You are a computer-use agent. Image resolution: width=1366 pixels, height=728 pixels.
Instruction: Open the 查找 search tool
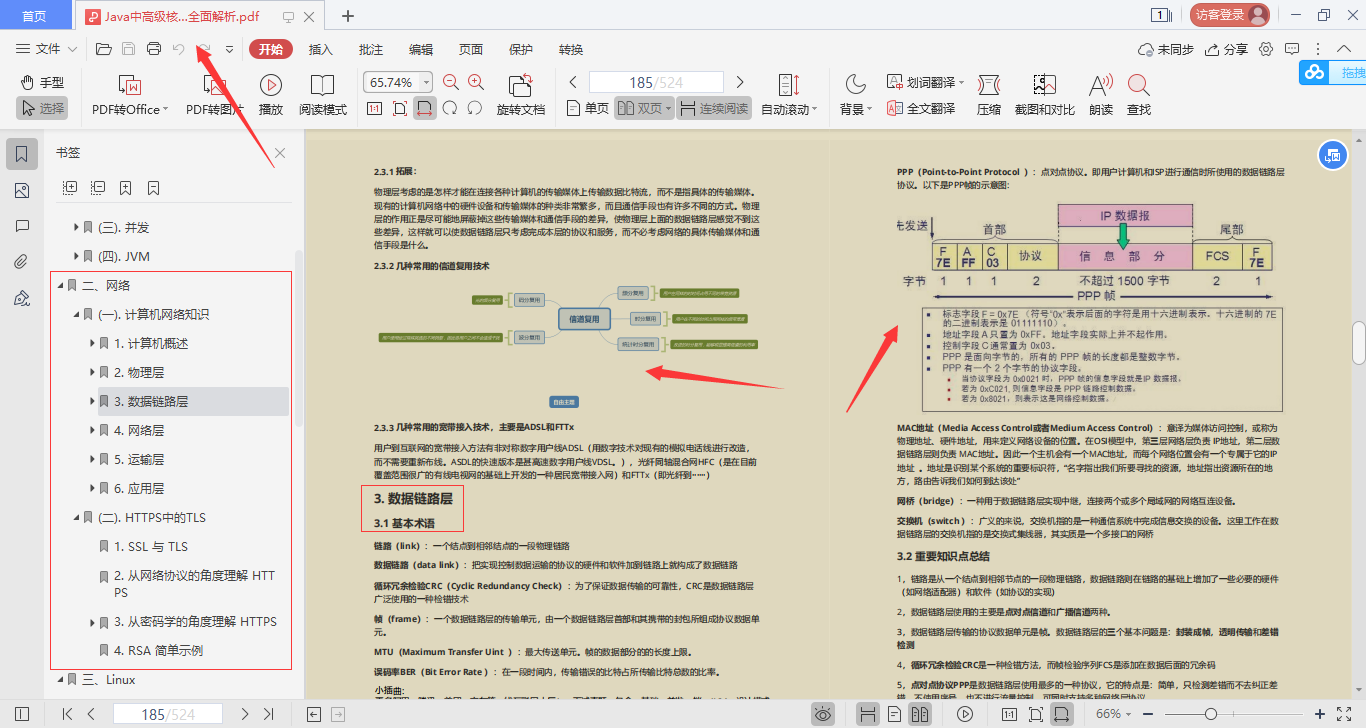1138,96
